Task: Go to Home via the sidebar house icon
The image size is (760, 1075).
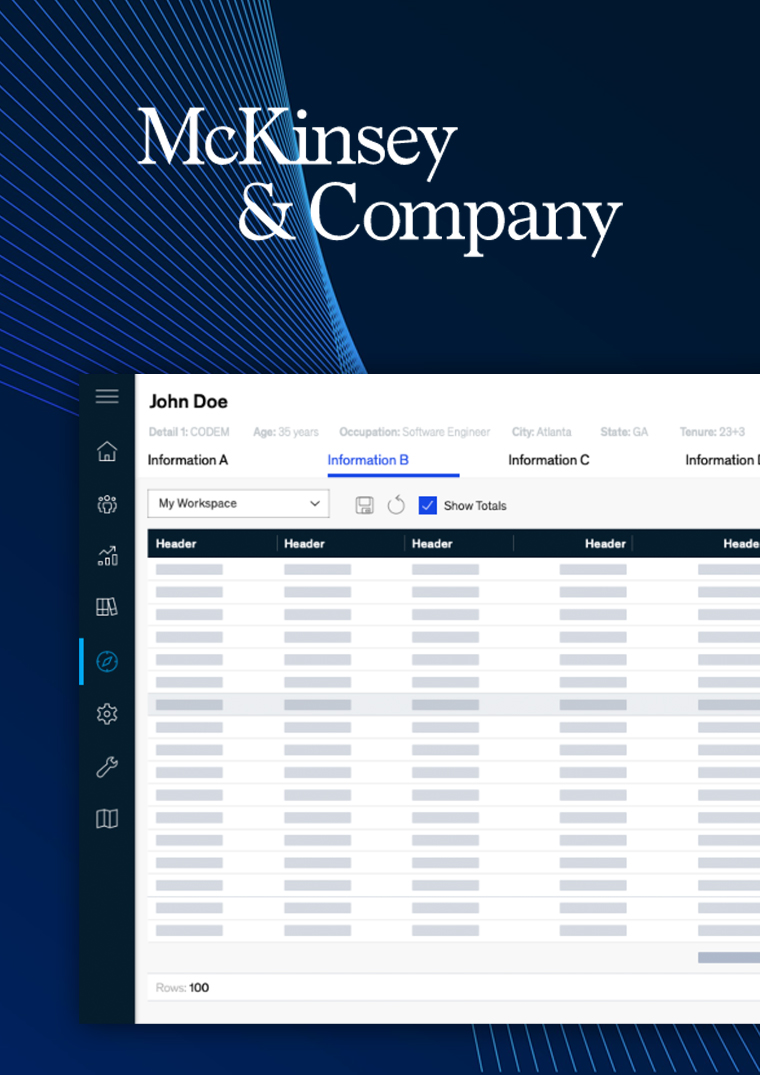Action: pyautogui.click(x=107, y=451)
